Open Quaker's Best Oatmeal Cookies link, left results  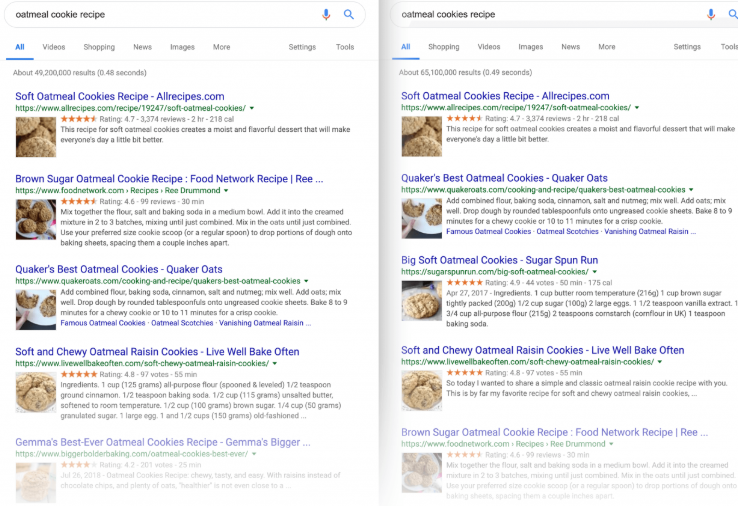pyautogui.click(x=119, y=269)
